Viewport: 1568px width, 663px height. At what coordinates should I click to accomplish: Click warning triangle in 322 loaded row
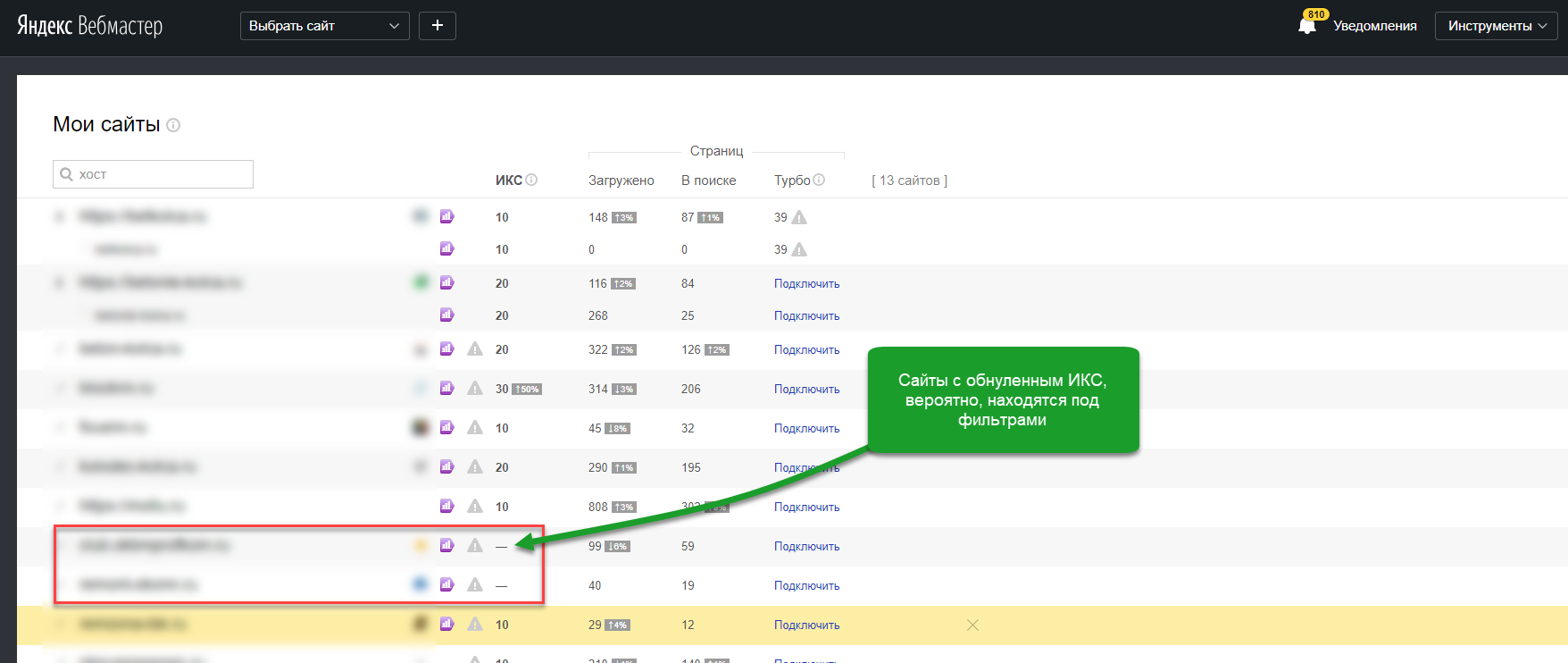click(475, 348)
